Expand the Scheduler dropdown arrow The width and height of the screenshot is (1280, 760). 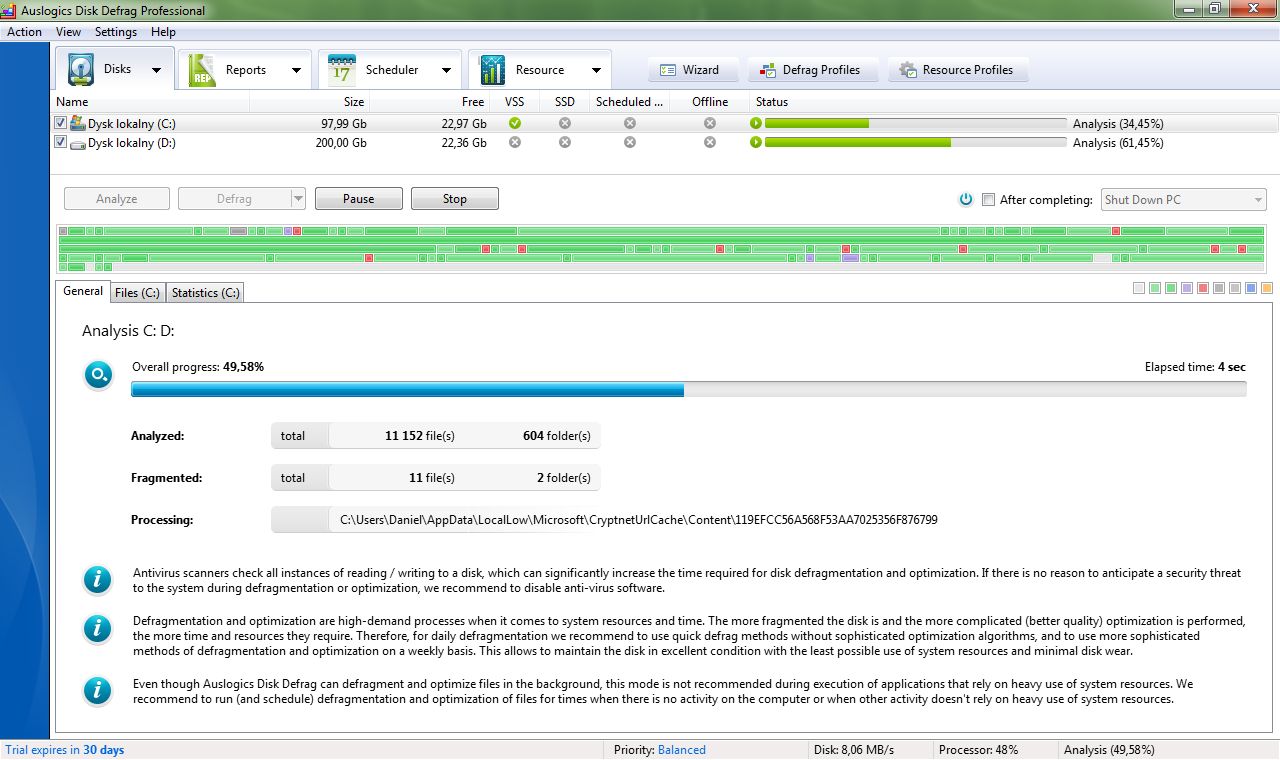[x=445, y=70]
